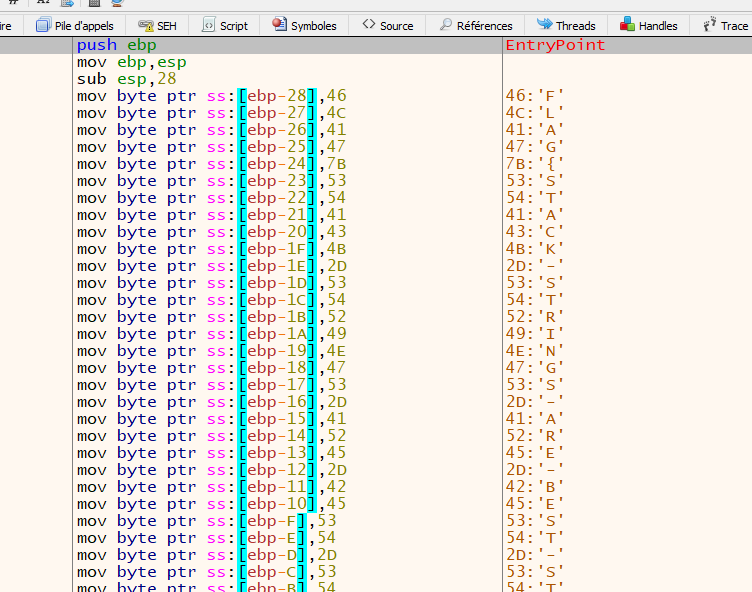
Task: Select instruction mov byte ptr ss:[ebp-12],2D
Action: tap(212, 470)
